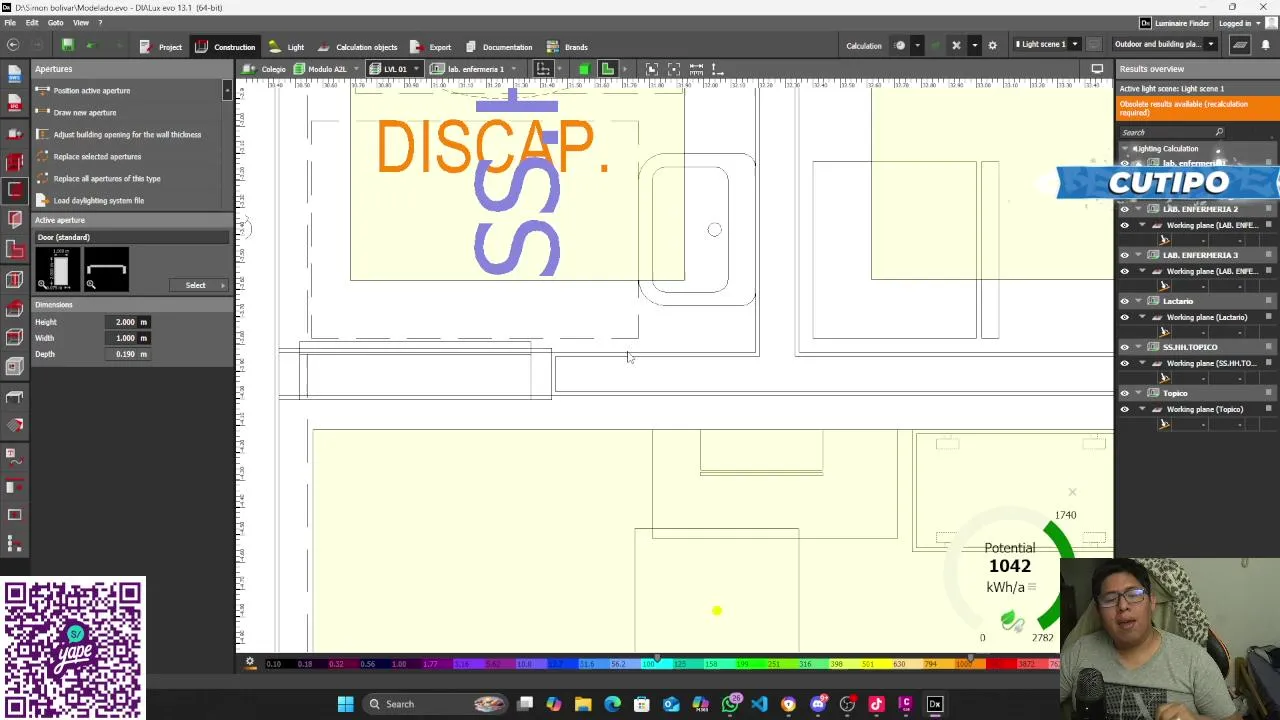
Task: Click the delete results X icon
Action: [x=956, y=45]
